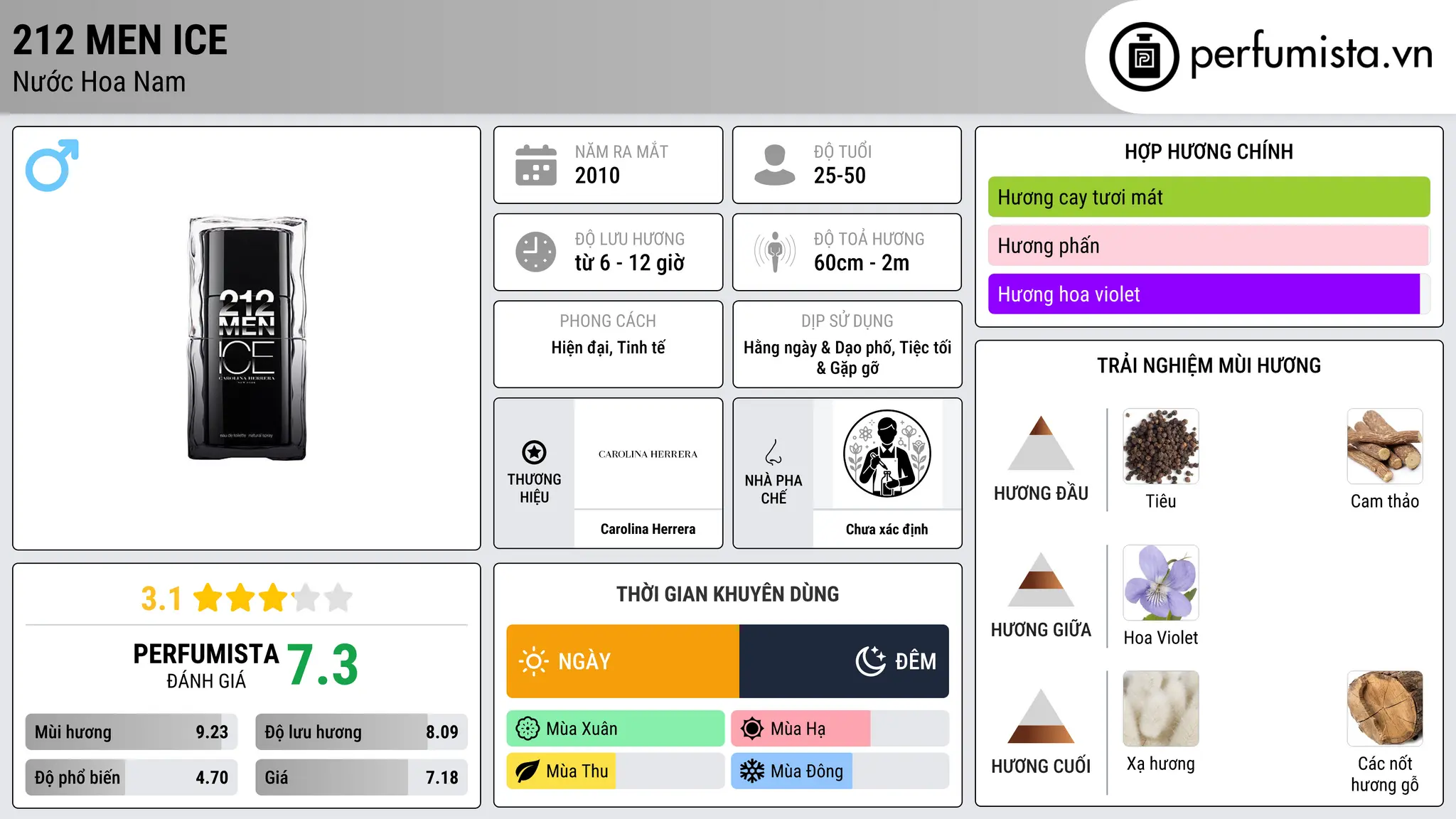Click the Mùa Xuân season bar
Viewport: 1456px width, 819px height.
pyautogui.click(x=616, y=729)
